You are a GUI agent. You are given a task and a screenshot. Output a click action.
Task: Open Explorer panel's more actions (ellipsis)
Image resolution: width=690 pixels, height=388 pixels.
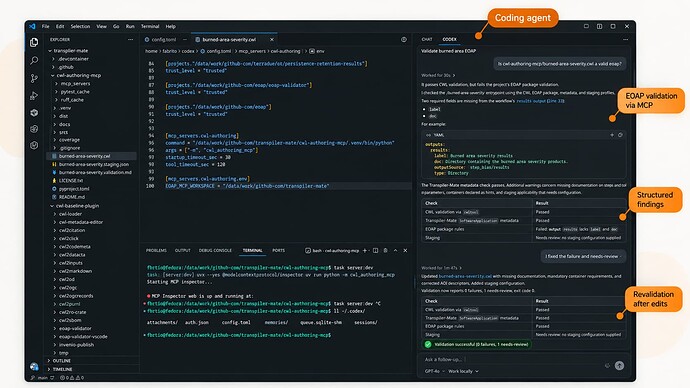(130, 40)
